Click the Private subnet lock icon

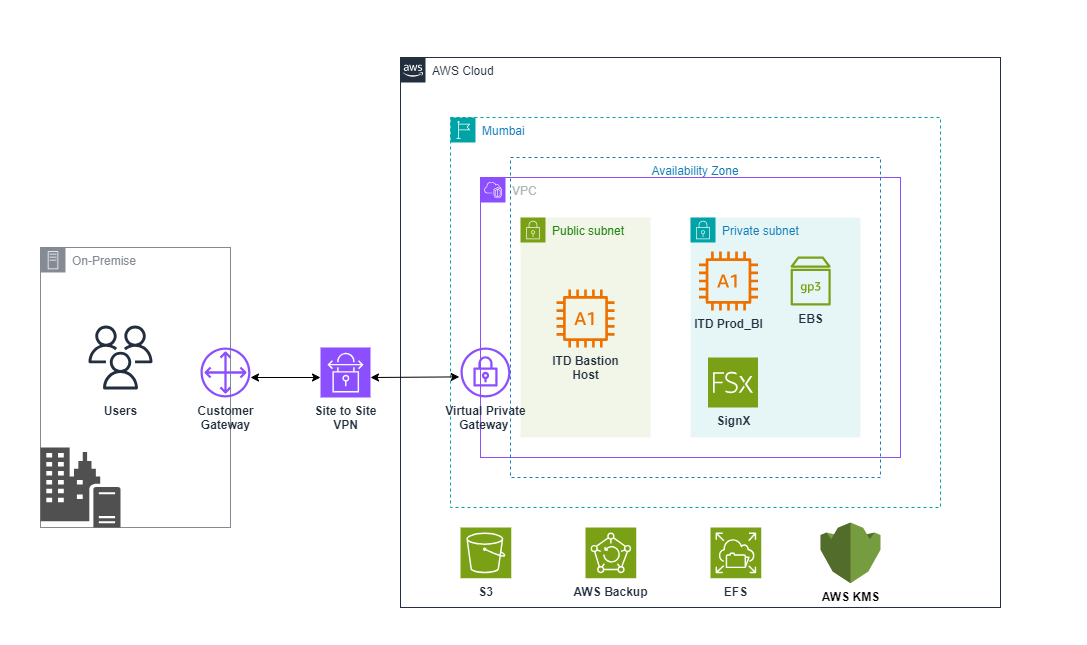(x=703, y=230)
